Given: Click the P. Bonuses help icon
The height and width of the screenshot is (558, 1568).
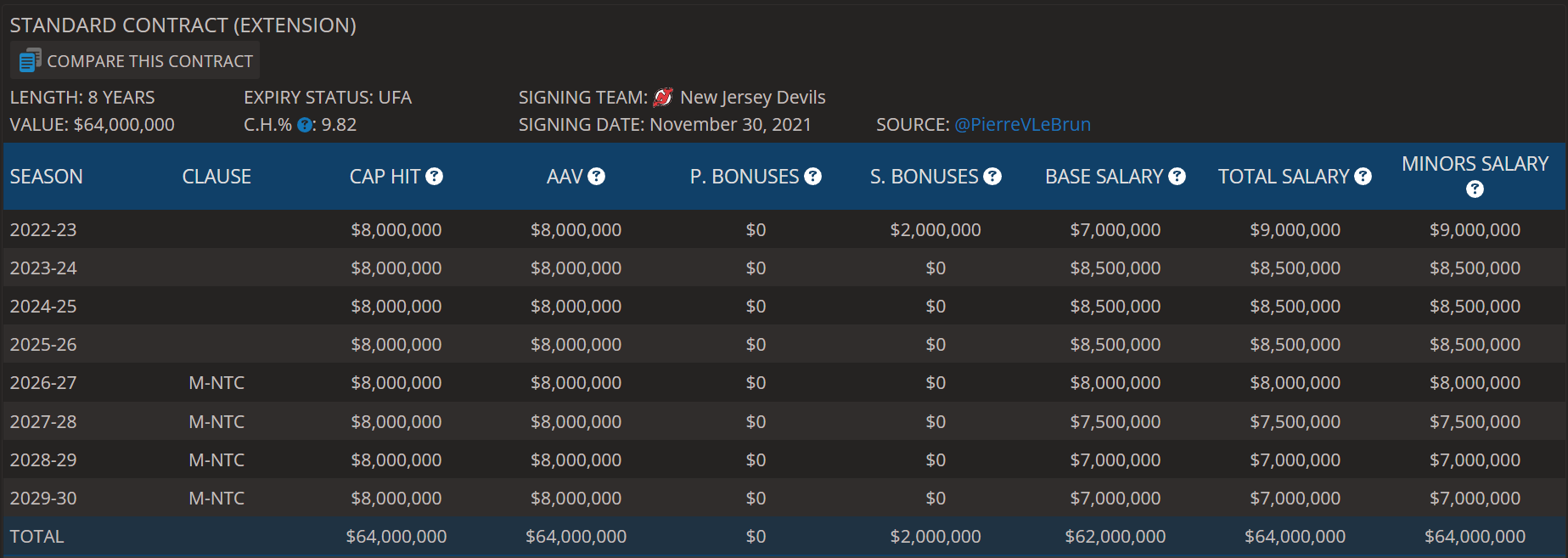Looking at the screenshot, I should pos(812,177).
